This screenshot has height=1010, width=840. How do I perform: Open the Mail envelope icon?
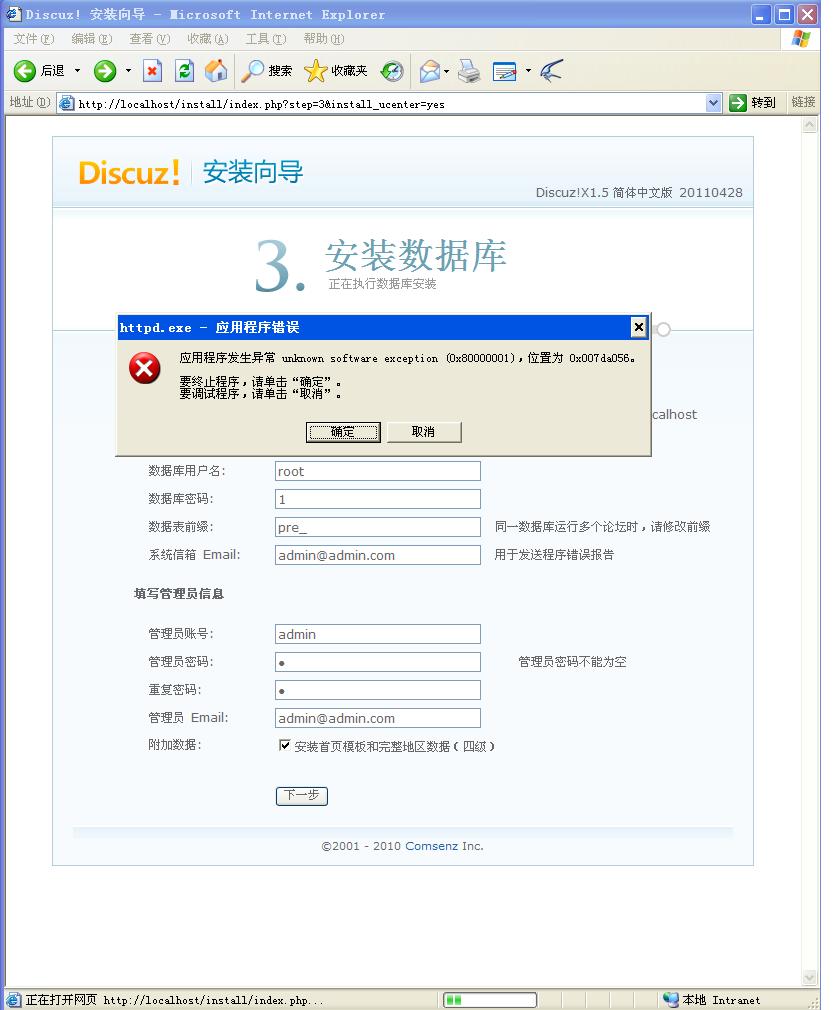click(429, 71)
